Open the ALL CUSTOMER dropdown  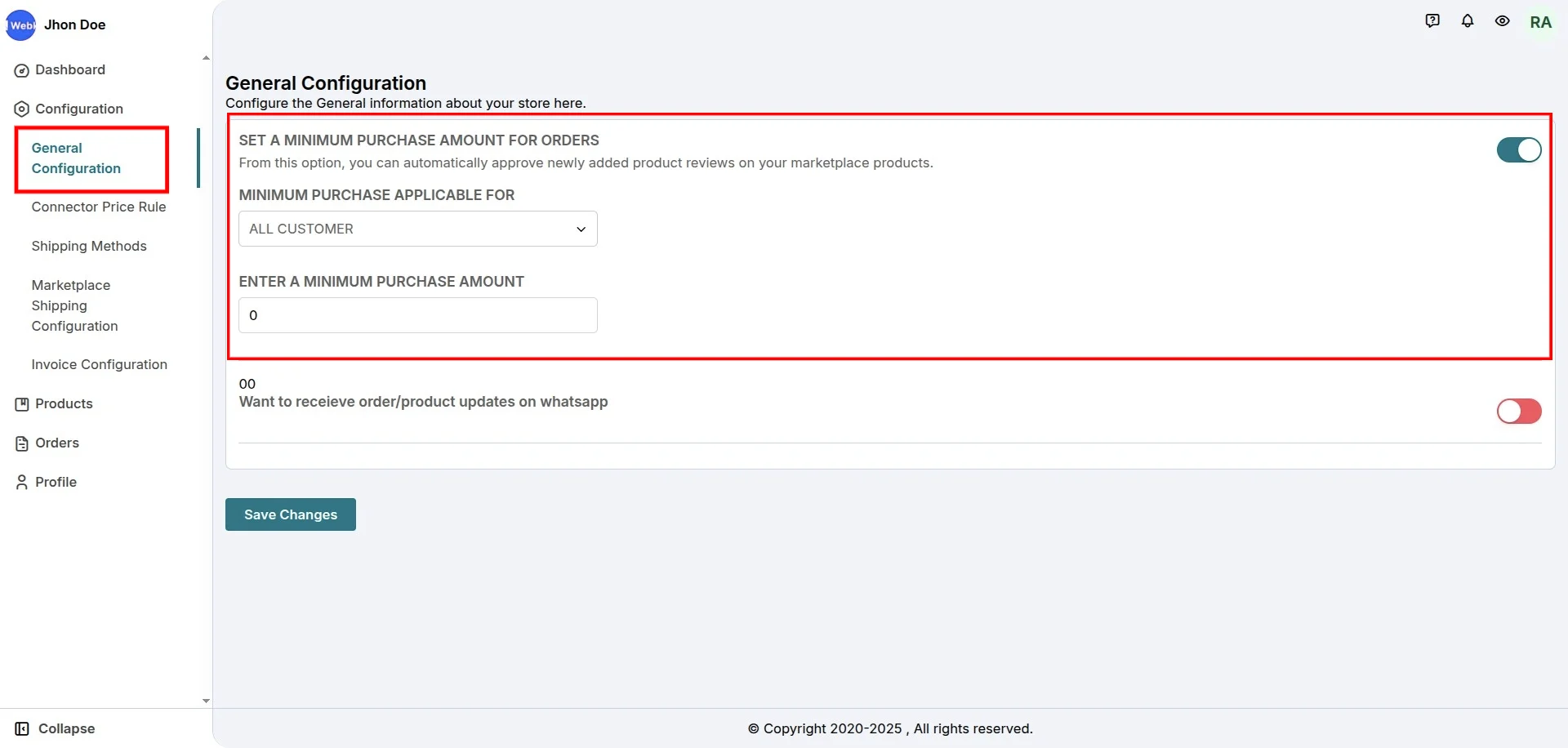(x=417, y=229)
